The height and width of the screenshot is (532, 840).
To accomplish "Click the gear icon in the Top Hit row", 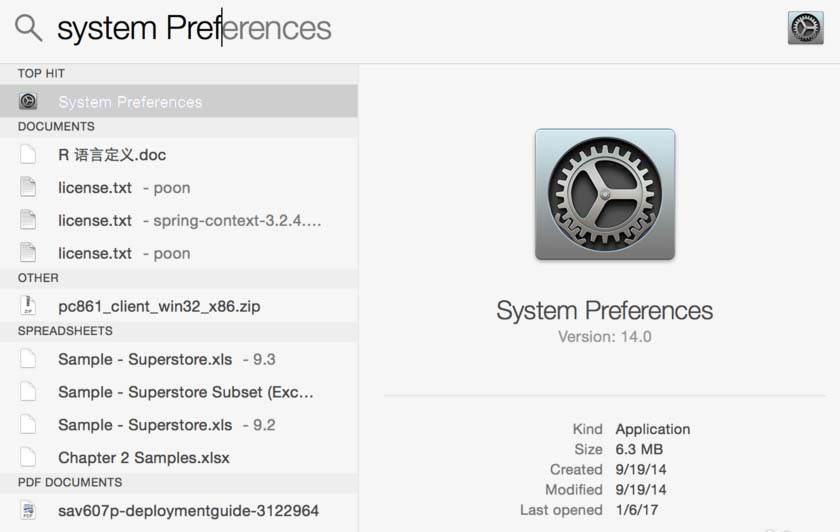I will pyautogui.click(x=28, y=101).
